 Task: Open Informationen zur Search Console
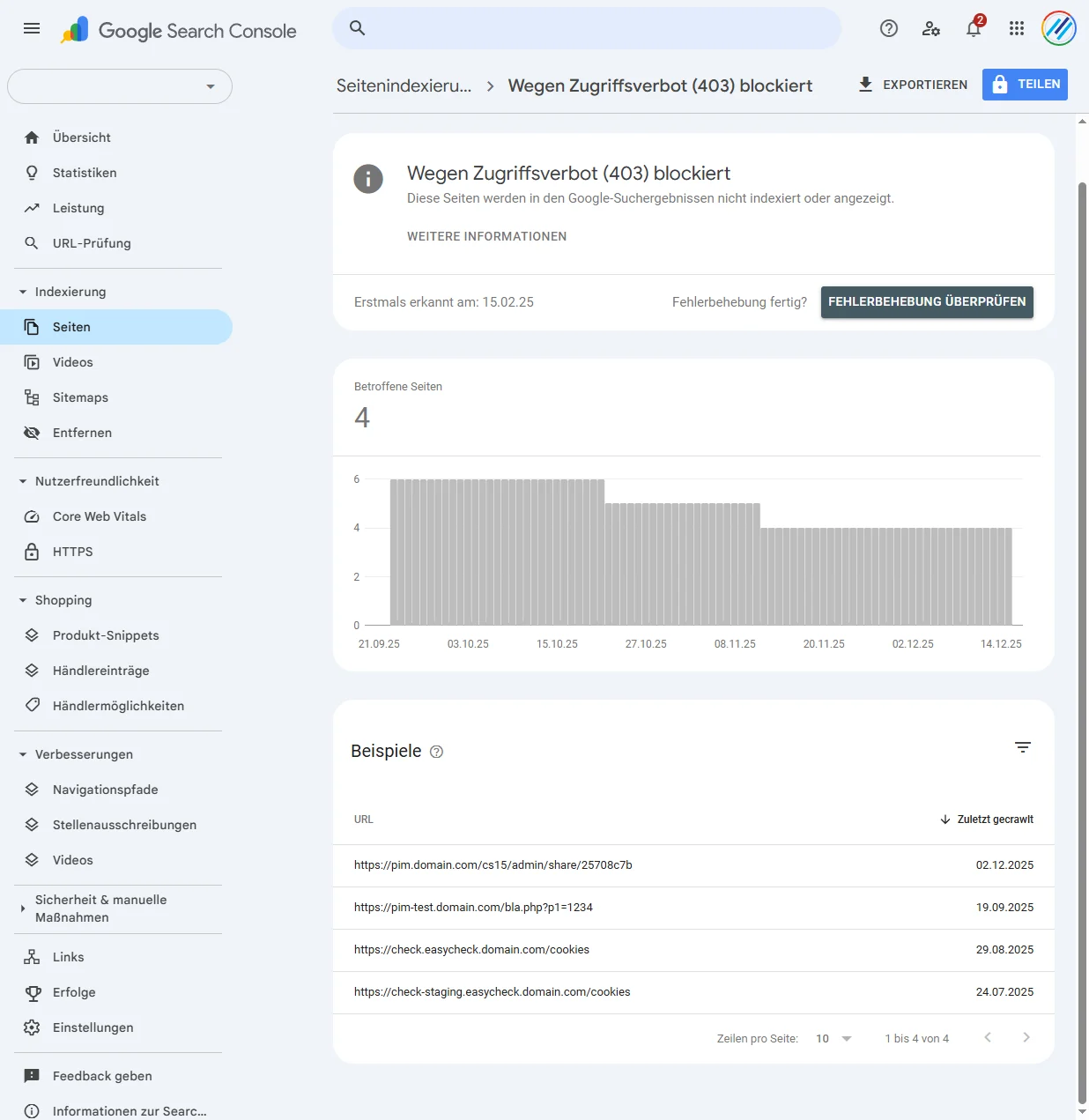(x=116, y=1111)
